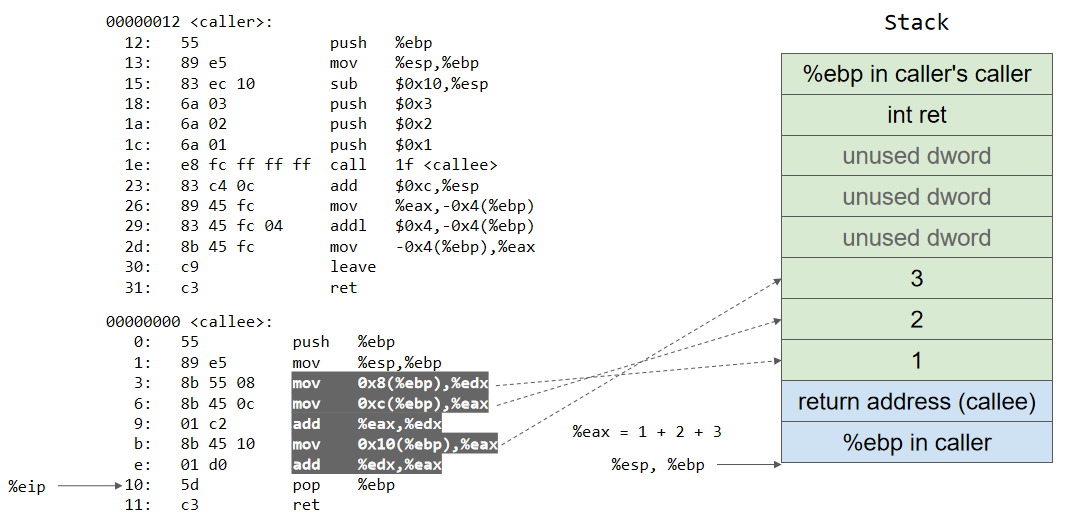Click the "<callee>" function header line
Viewport: 1081px width, 520px height.
[189, 322]
